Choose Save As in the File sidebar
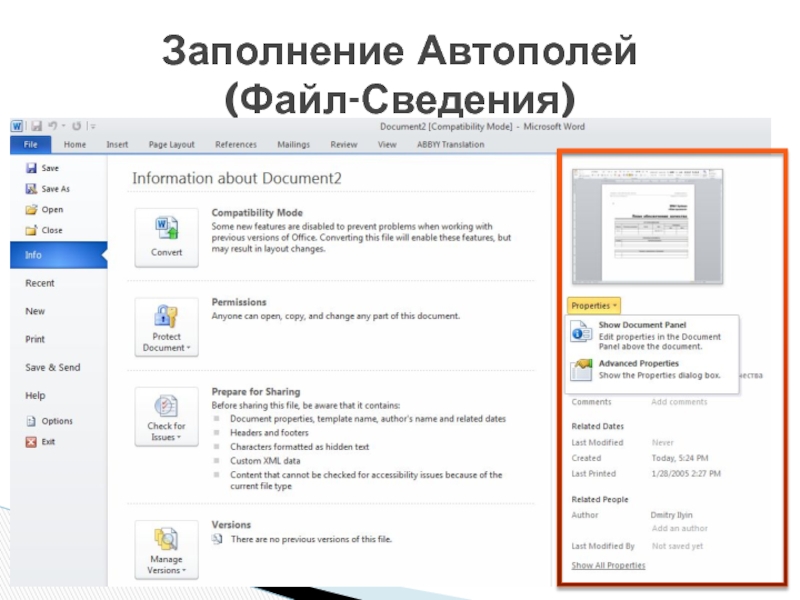Screen dimensions: 800x600 55,189
